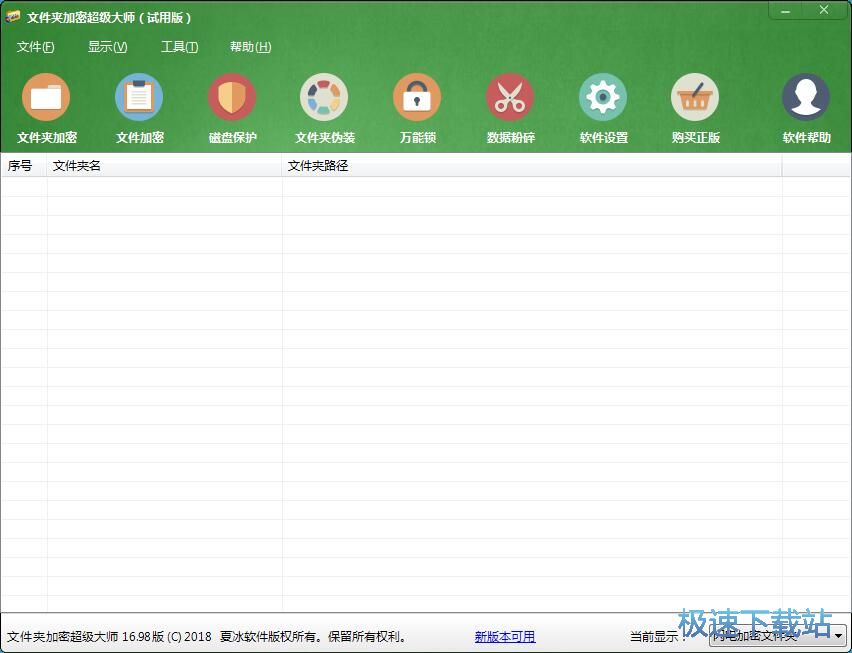
Task: Expand the 当前显示 dropdown list
Action: pyautogui.click(x=778, y=635)
